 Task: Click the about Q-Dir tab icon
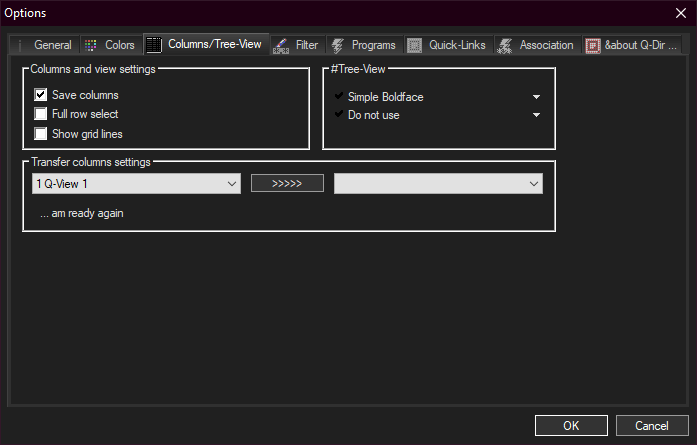(x=593, y=45)
